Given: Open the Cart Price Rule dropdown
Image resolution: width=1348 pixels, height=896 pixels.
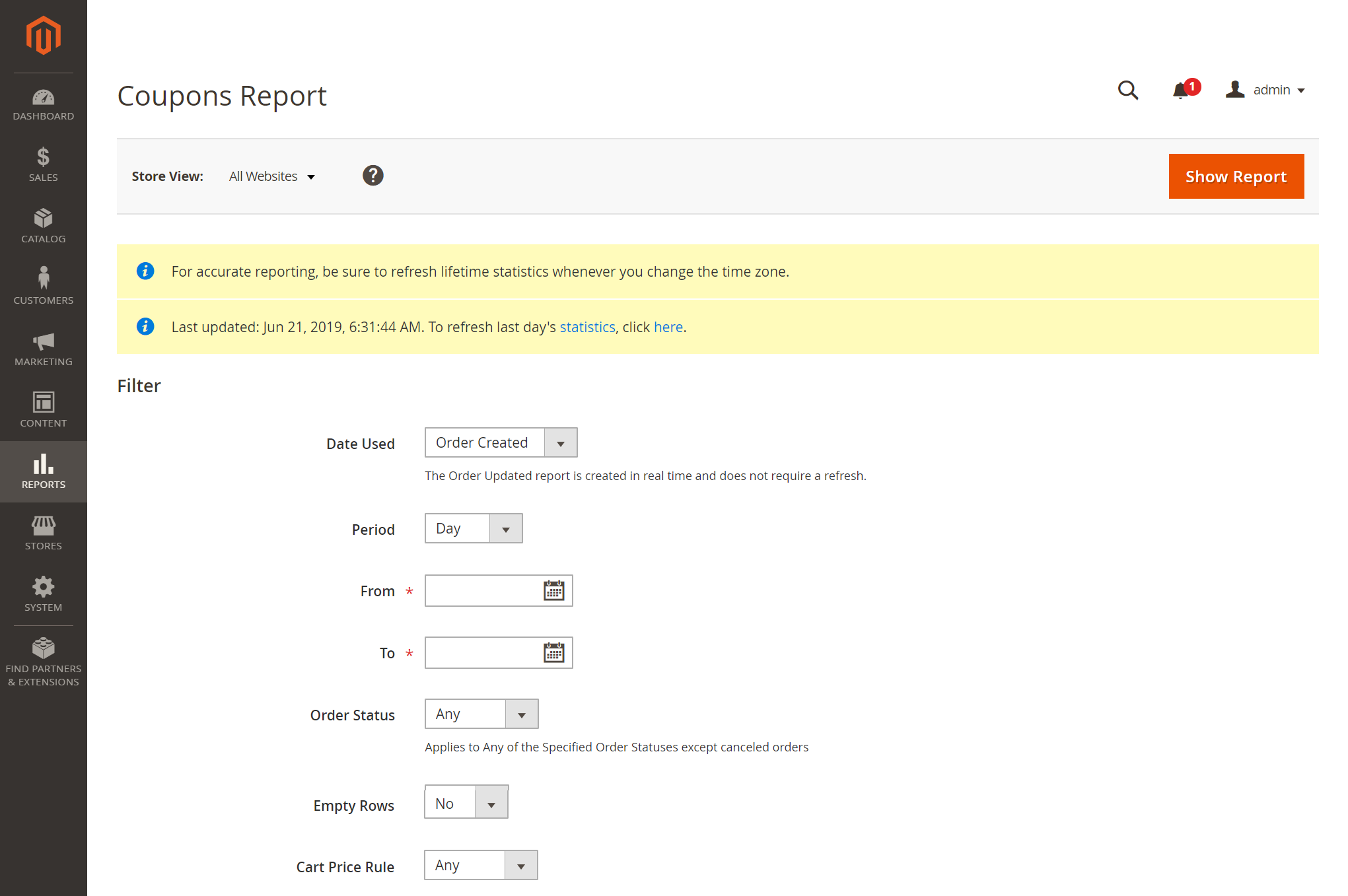Looking at the screenshot, I should tap(481, 865).
